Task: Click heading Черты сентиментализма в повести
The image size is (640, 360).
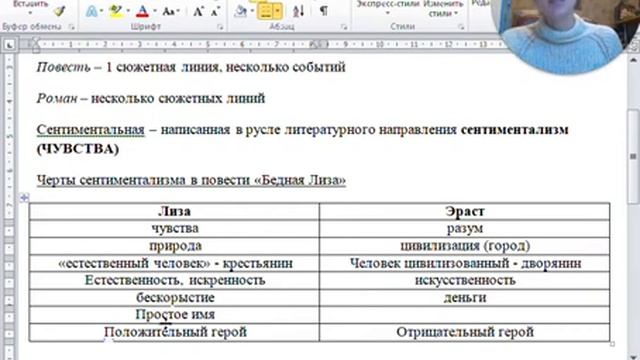Action: [144, 180]
